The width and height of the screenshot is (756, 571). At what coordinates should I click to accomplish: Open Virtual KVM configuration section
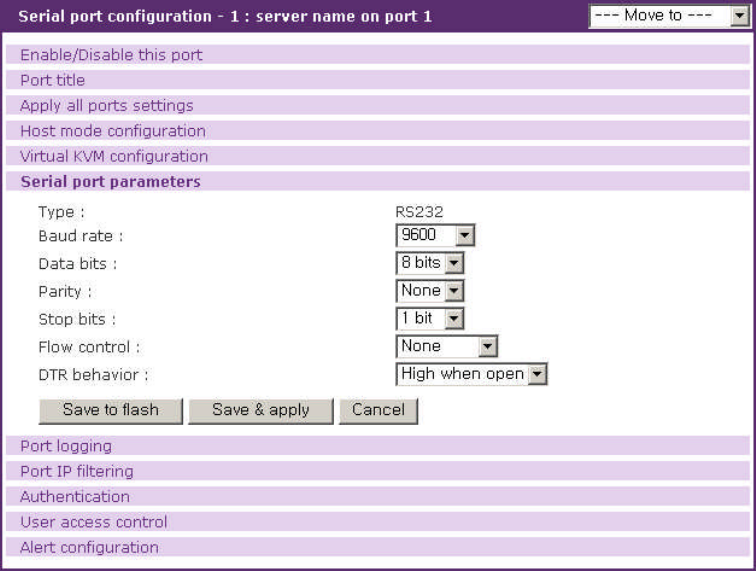click(x=114, y=156)
